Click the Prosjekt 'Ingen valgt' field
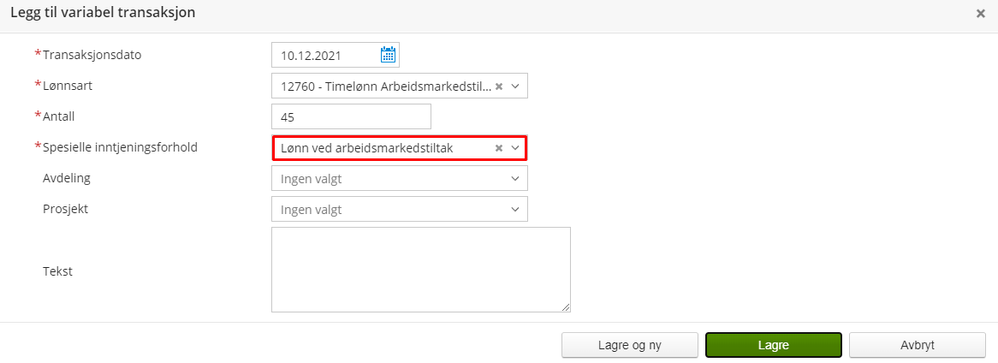Screen dimensions: 998x363 400,210
